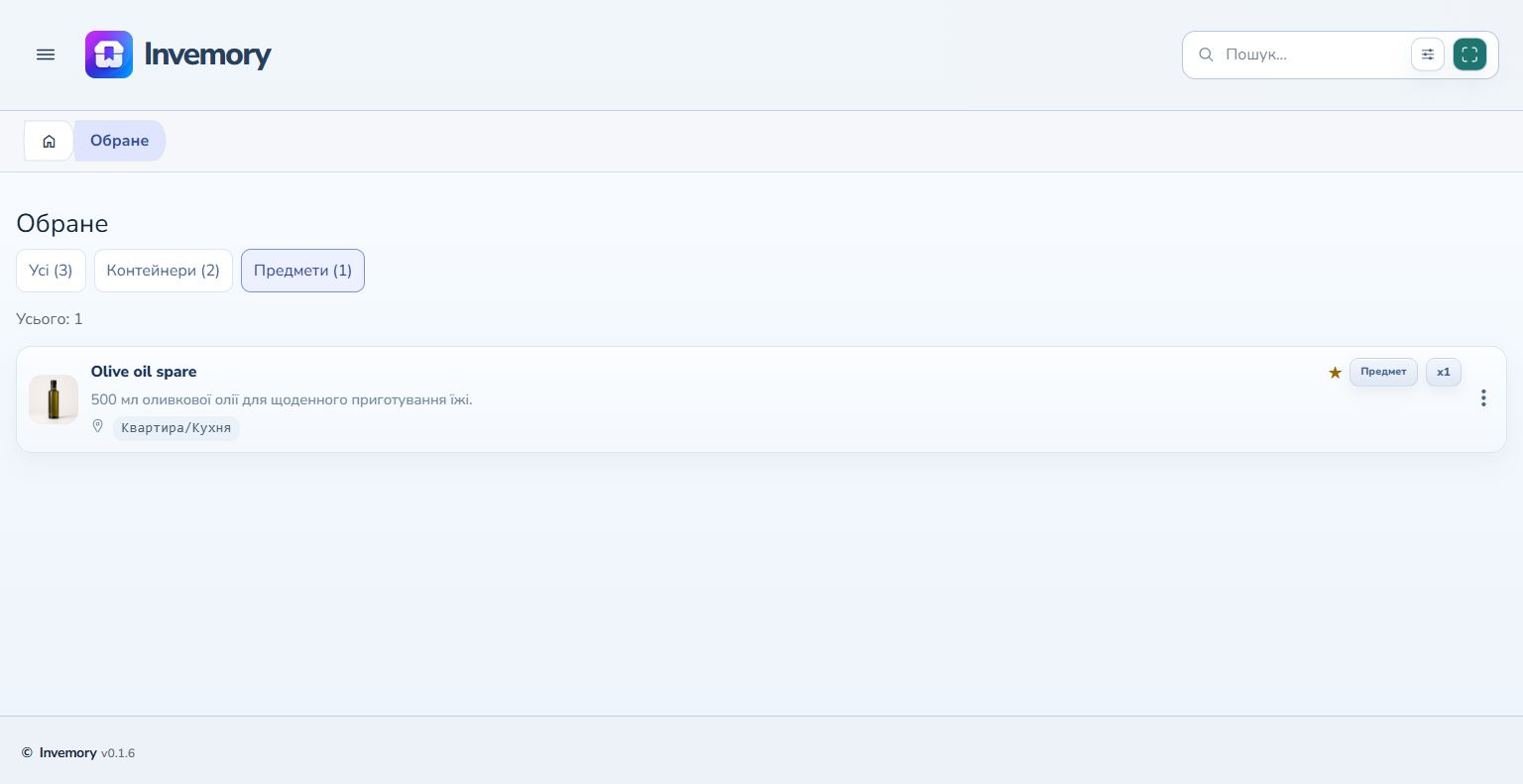The image size is (1523, 784).
Task: Click the v0.1.6 version text
Action: (x=118, y=753)
